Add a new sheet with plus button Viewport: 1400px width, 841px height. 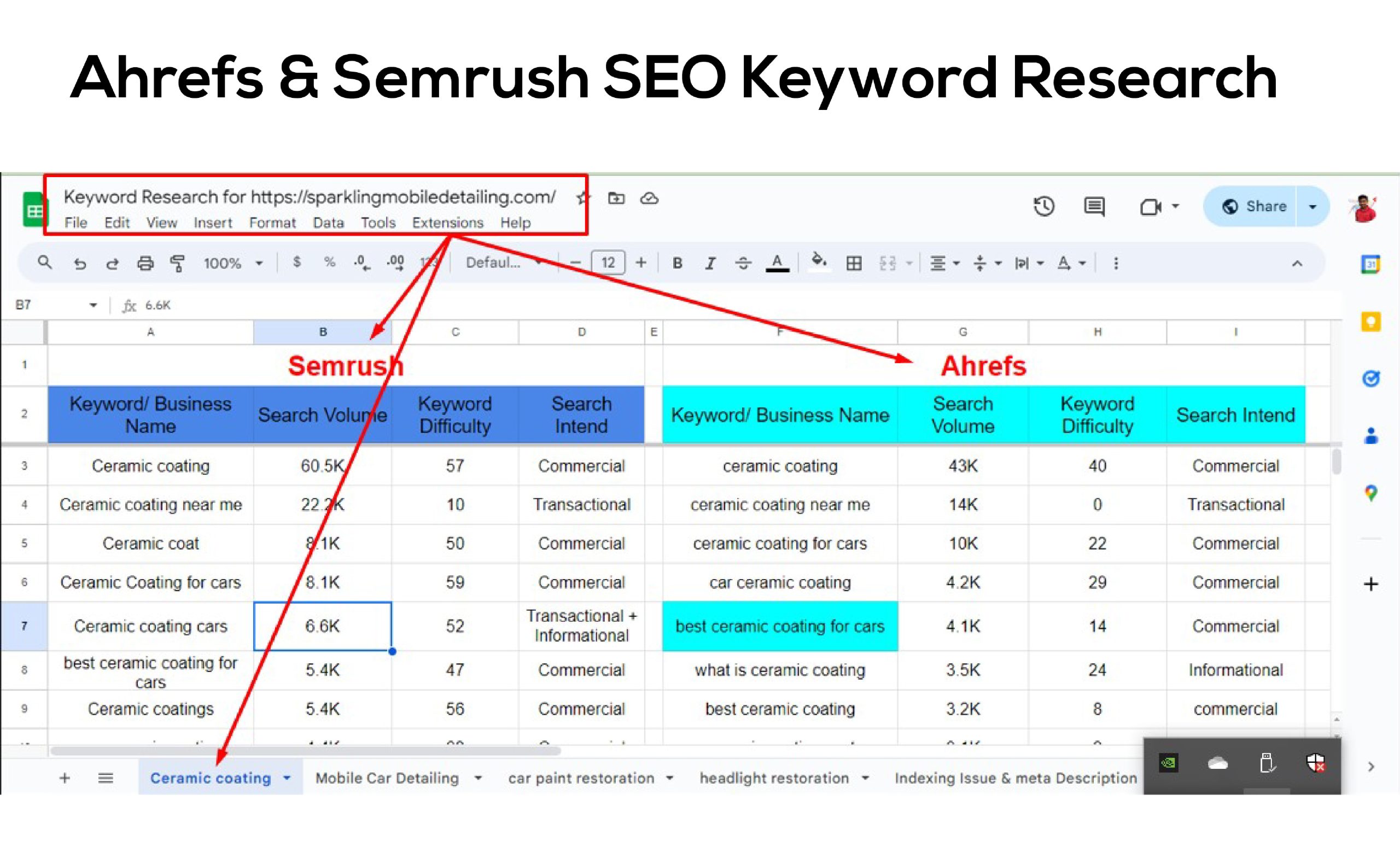click(x=65, y=778)
